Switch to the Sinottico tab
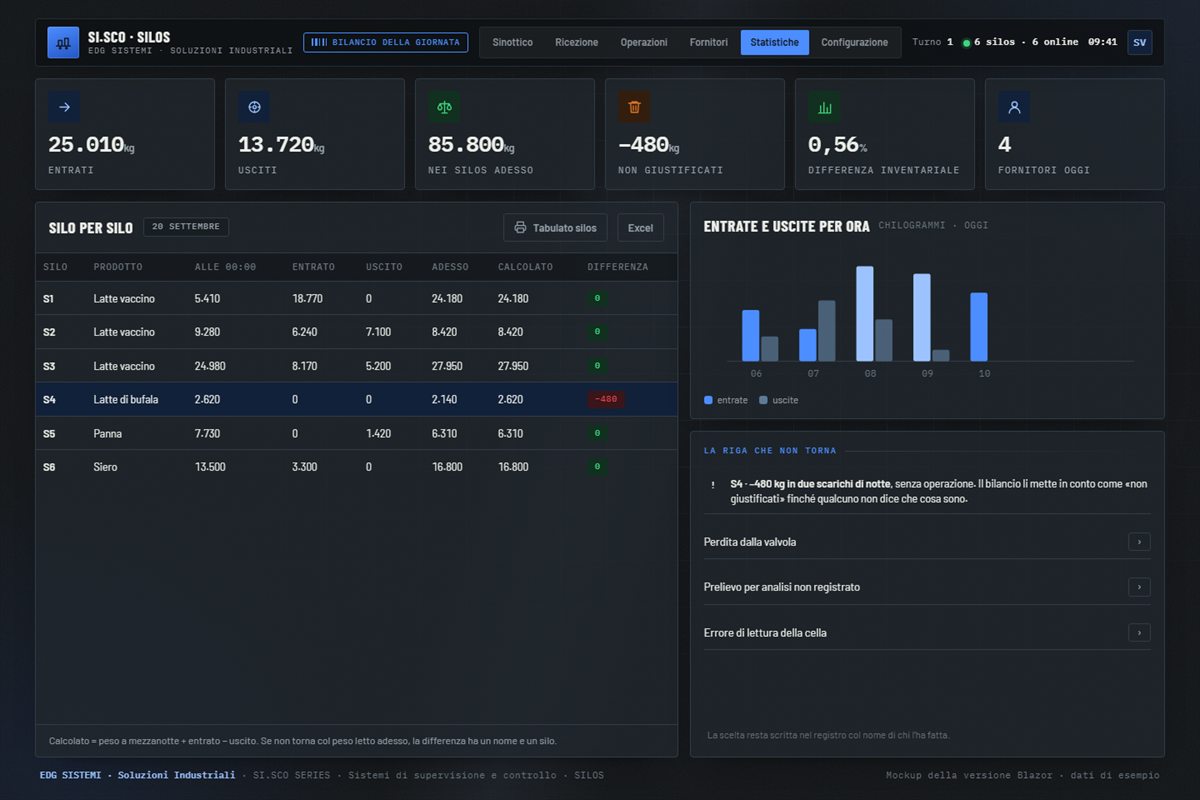 [x=513, y=43]
